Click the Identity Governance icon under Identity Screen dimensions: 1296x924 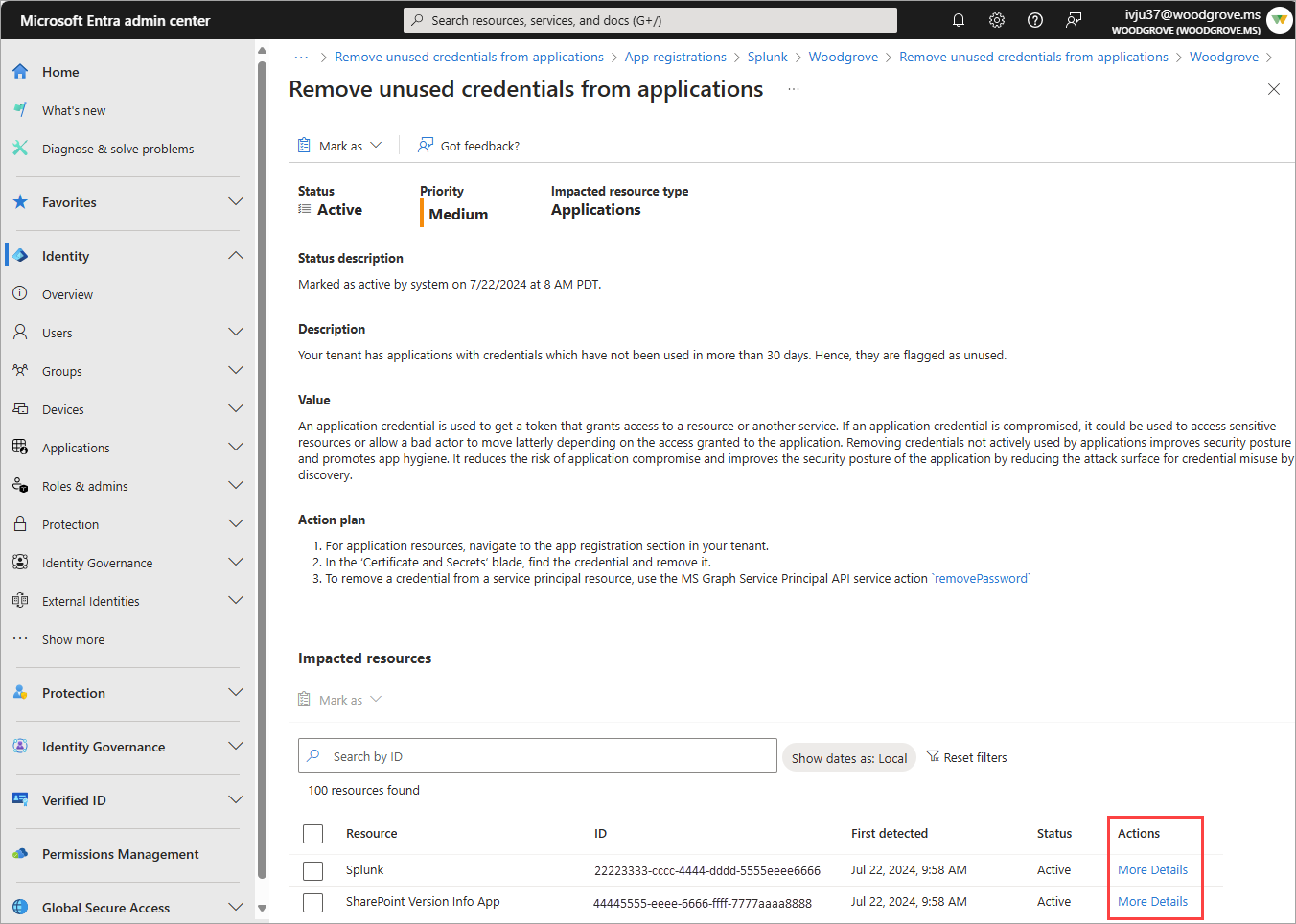pyautogui.click(x=20, y=563)
